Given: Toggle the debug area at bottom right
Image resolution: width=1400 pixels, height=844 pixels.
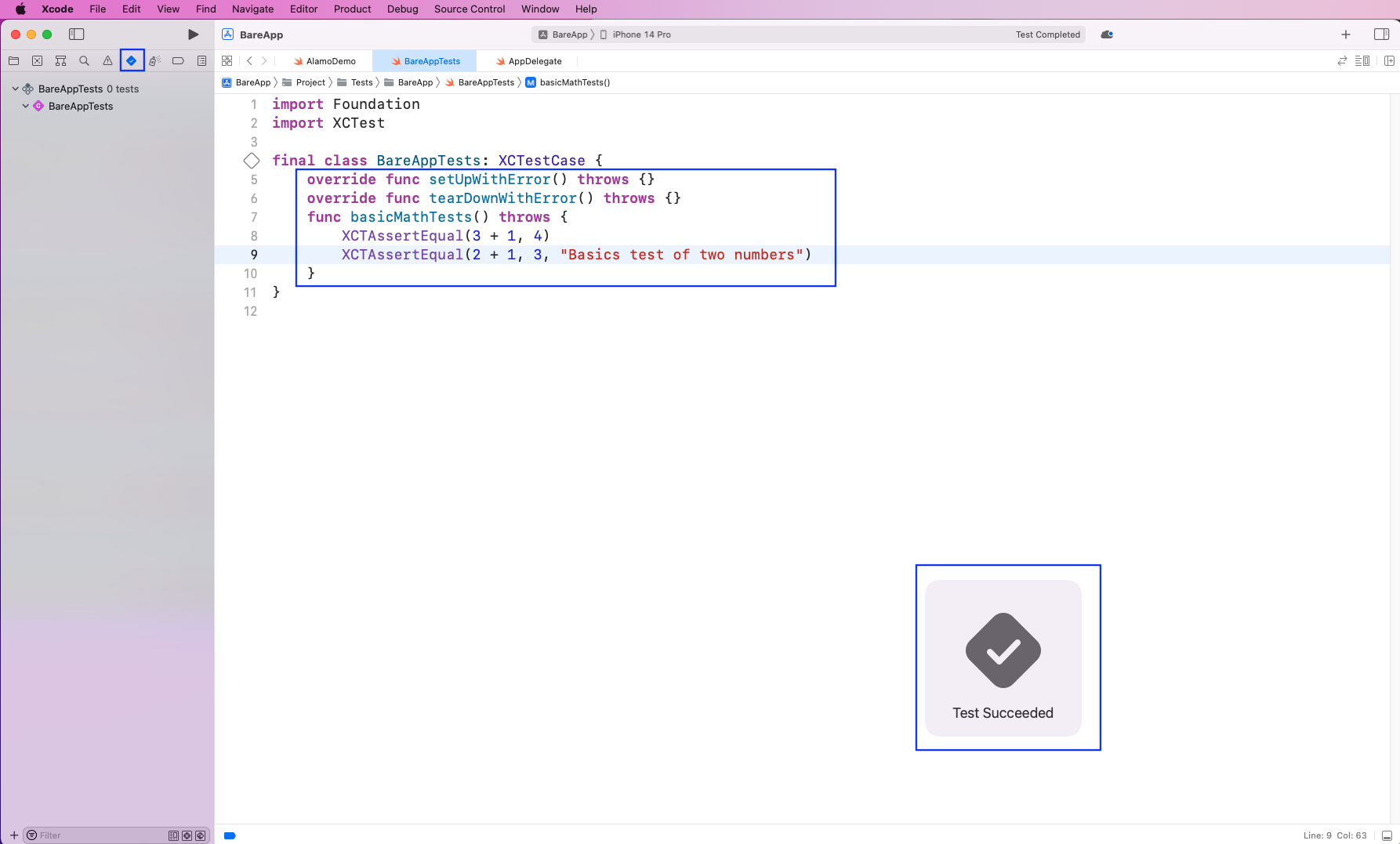Looking at the screenshot, I should [1387, 835].
